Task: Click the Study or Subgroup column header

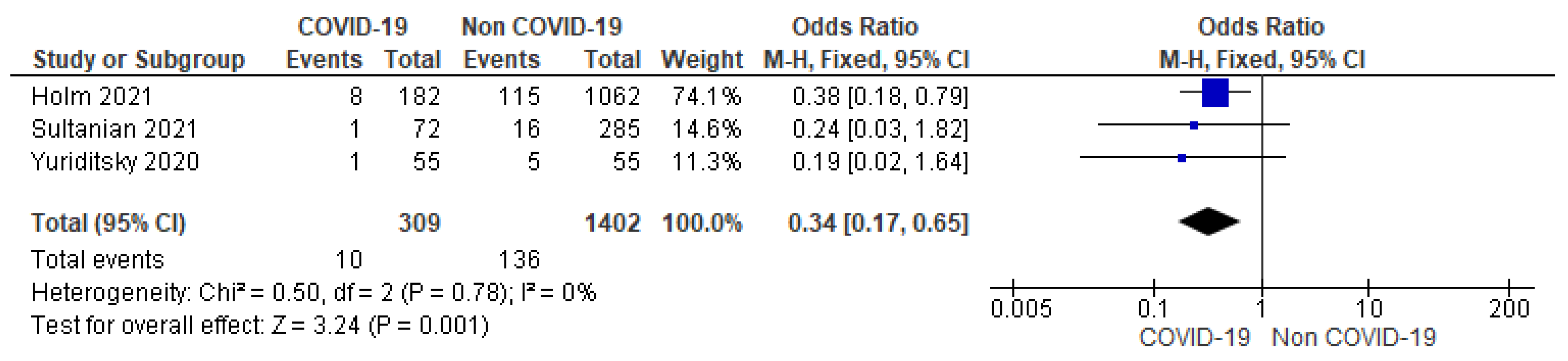Action: (x=139, y=60)
